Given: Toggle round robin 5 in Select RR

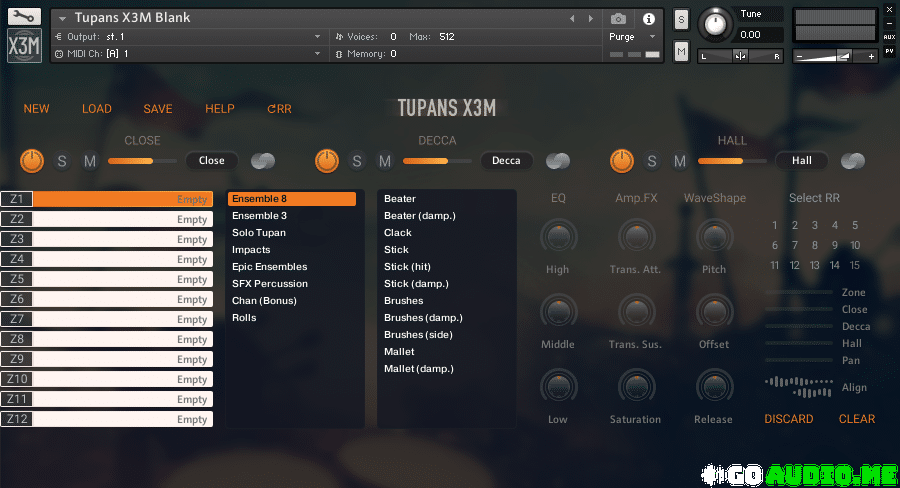Looking at the screenshot, I should [855, 225].
